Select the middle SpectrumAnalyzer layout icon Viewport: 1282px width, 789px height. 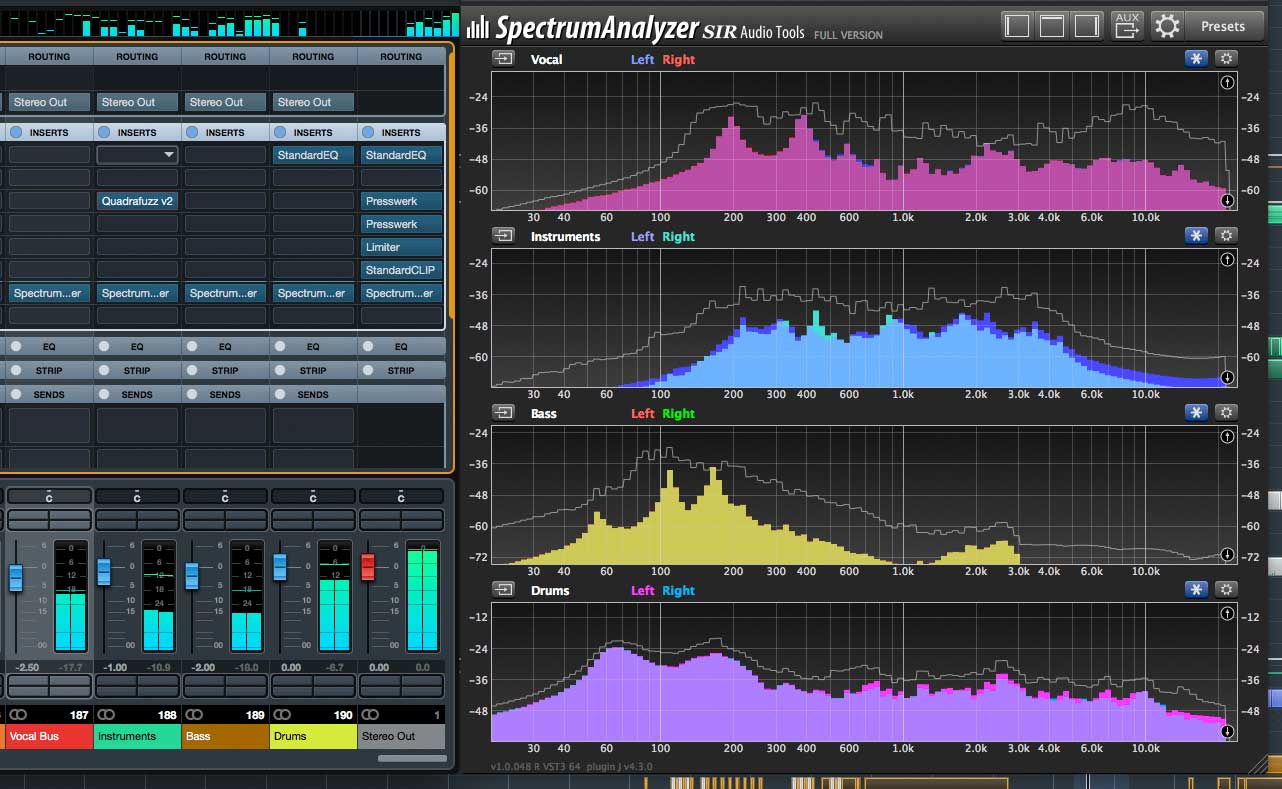pyautogui.click(x=1052, y=25)
